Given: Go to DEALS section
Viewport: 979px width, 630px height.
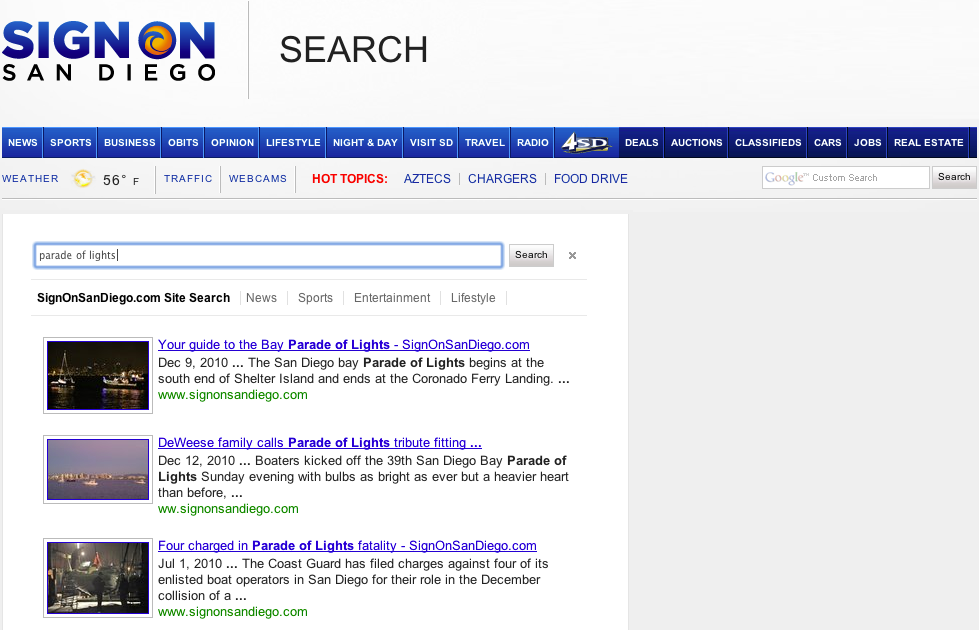Looking at the screenshot, I should (641, 143).
